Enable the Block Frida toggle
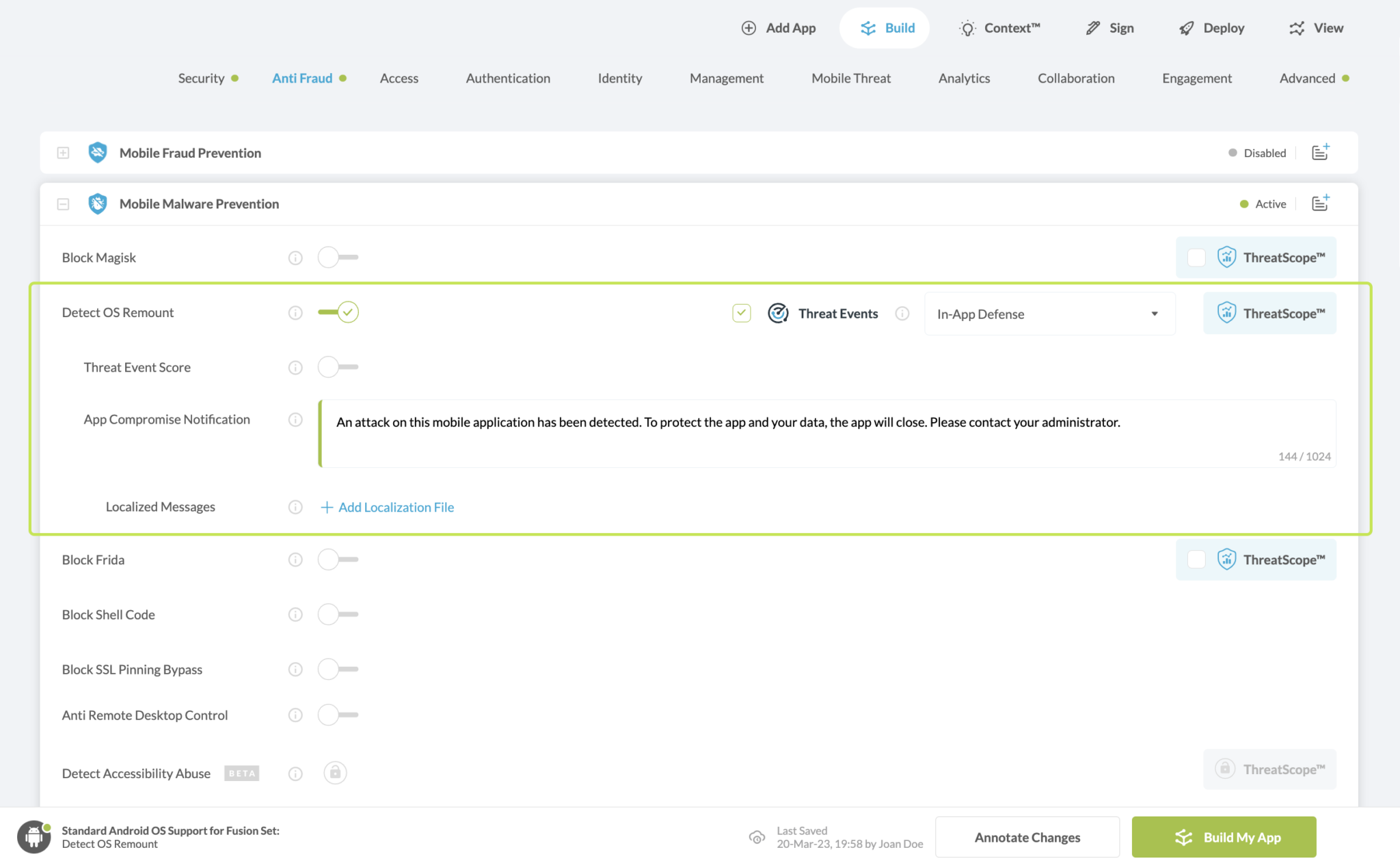This screenshot has width=1400, height=865. tap(338, 560)
